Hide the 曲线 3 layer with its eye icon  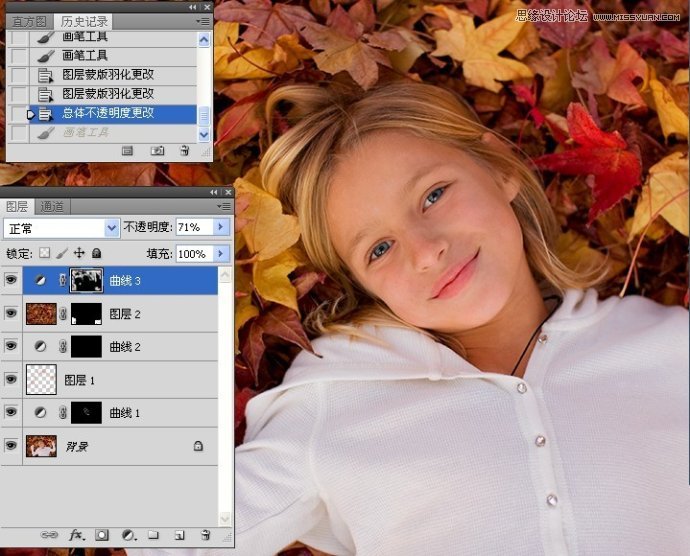12,281
